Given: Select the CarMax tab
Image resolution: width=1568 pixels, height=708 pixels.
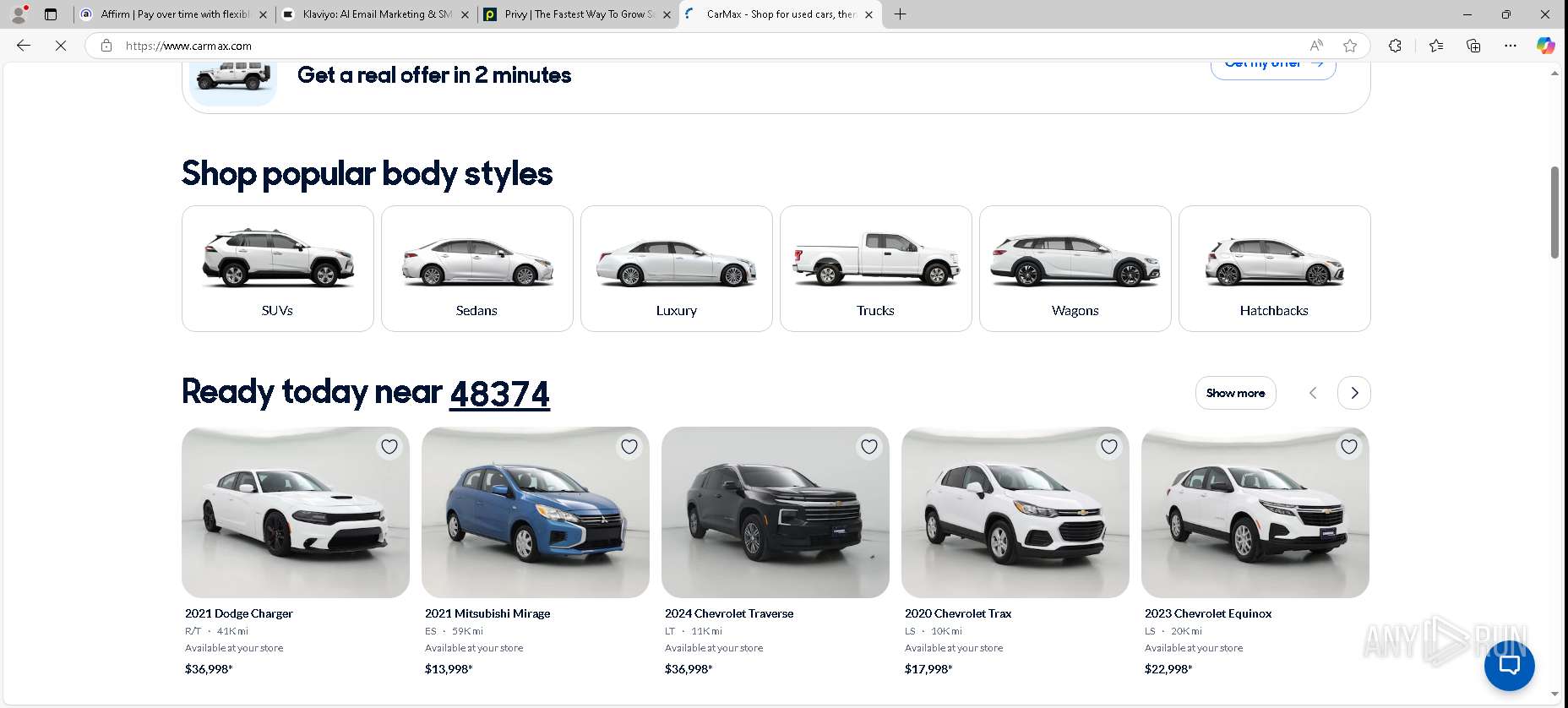Looking at the screenshot, I should tap(779, 14).
